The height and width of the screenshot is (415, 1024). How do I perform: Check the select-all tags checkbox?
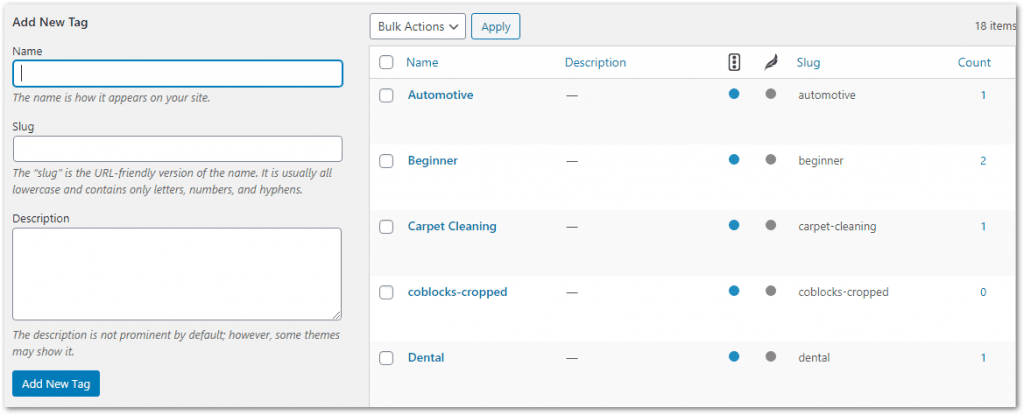click(x=386, y=62)
